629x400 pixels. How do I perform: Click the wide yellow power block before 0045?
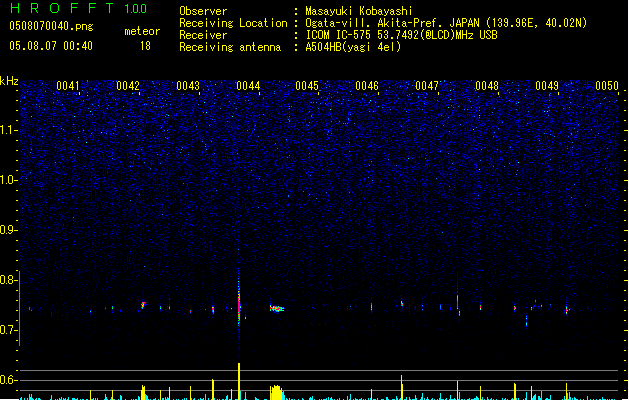276,392
